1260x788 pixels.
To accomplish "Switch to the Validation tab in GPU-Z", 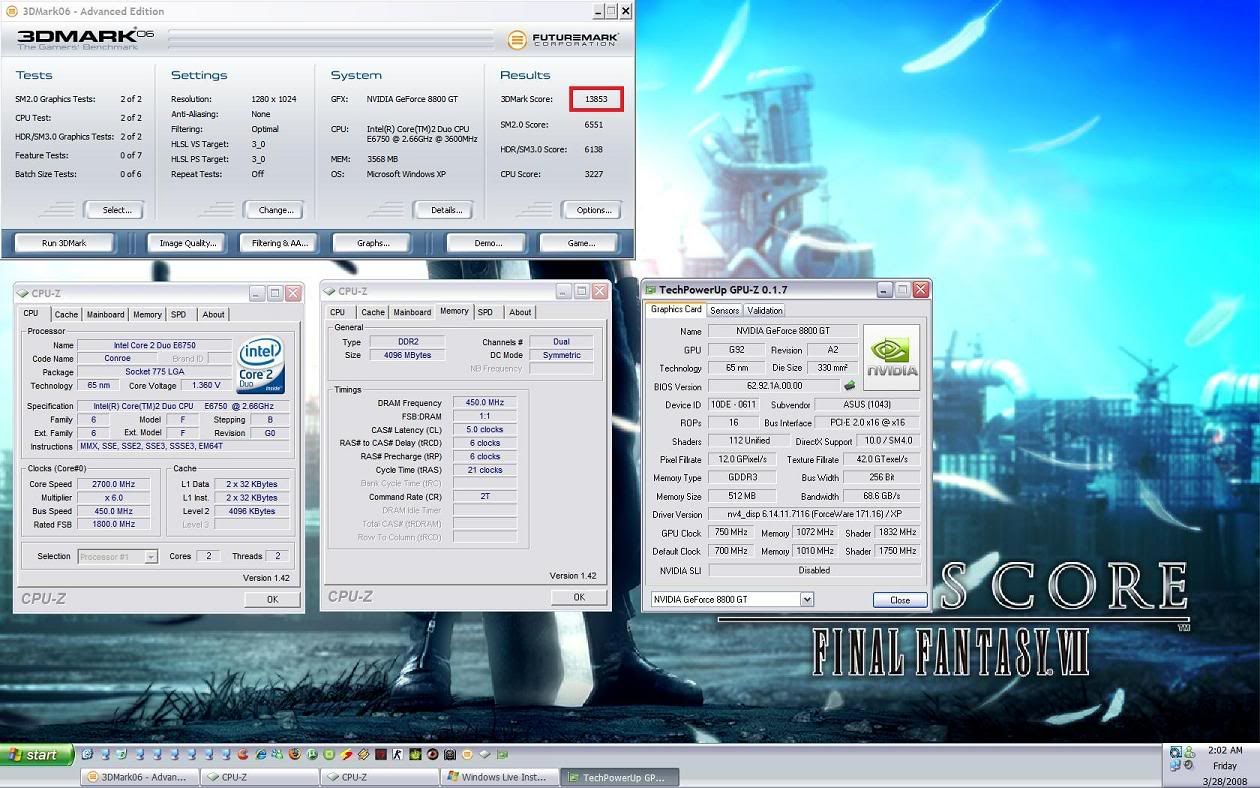I will [765, 310].
